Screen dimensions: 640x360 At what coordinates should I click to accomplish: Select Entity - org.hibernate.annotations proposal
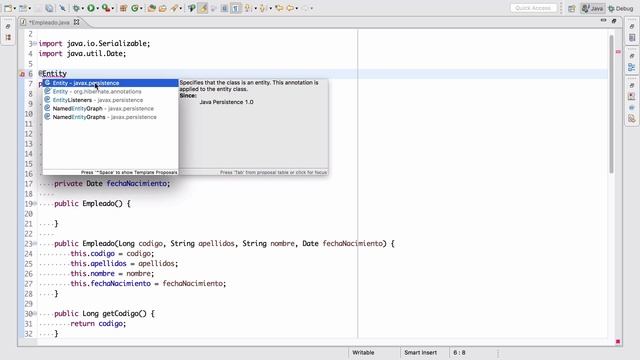[111, 91]
